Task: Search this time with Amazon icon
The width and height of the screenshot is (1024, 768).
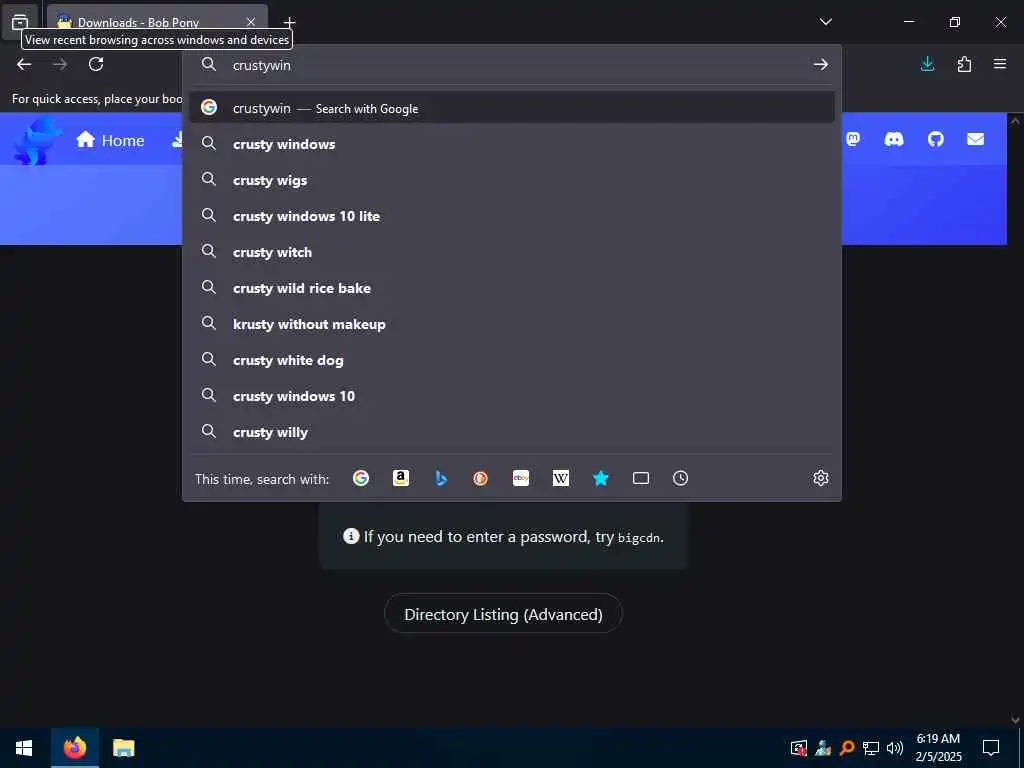Action: [401, 478]
